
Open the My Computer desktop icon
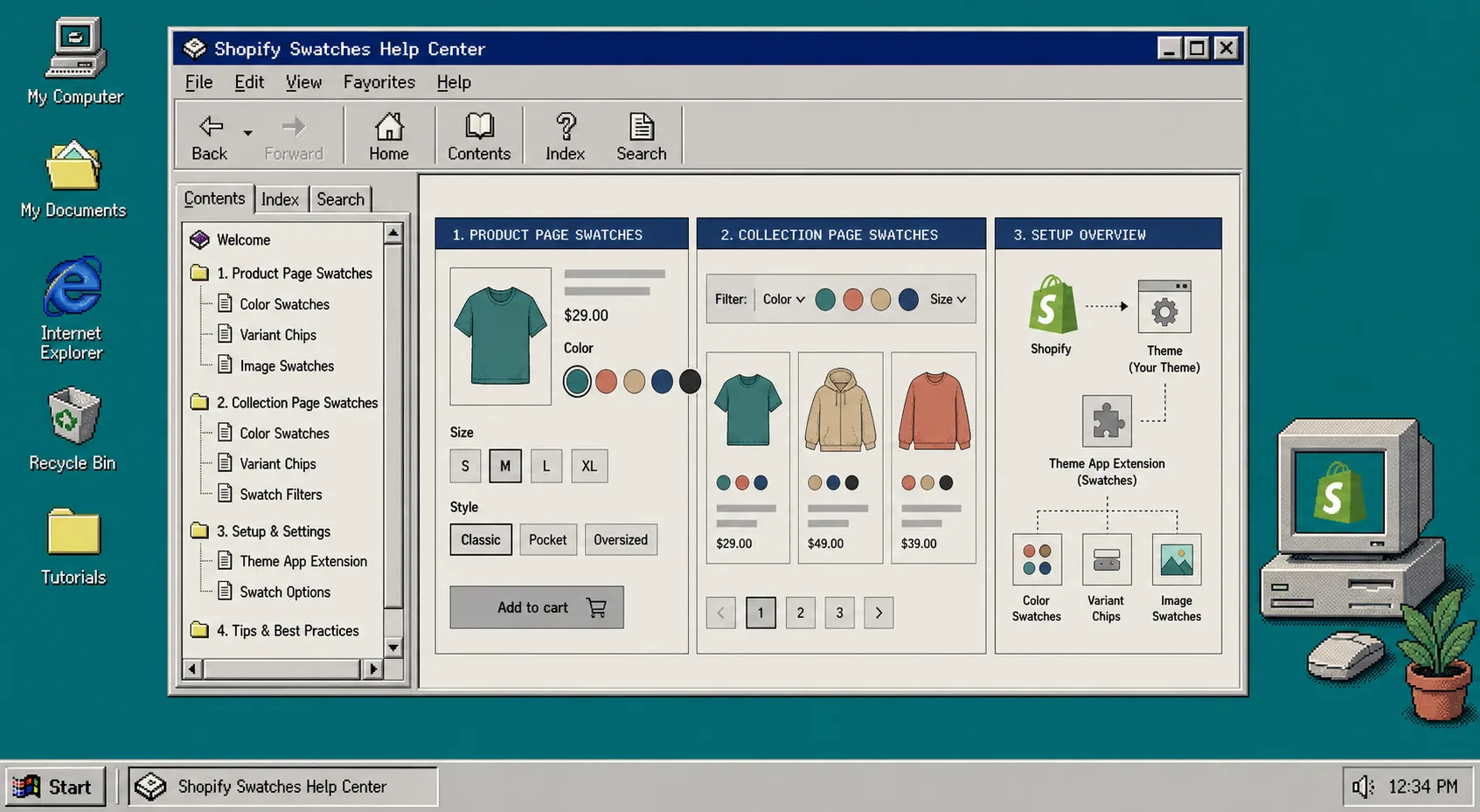pyautogui.click(x=75, y=49)
